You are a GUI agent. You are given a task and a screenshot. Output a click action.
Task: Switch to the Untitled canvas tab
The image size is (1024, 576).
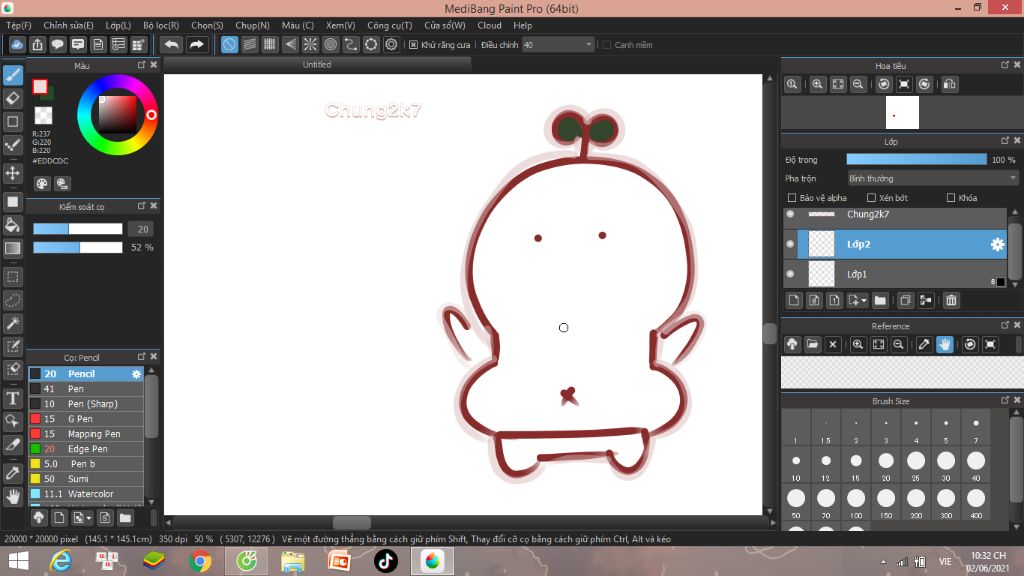[x=317, y=65]
